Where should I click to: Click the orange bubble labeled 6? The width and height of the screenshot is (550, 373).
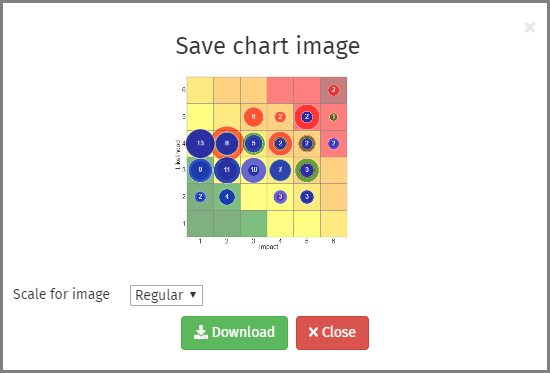254,116
